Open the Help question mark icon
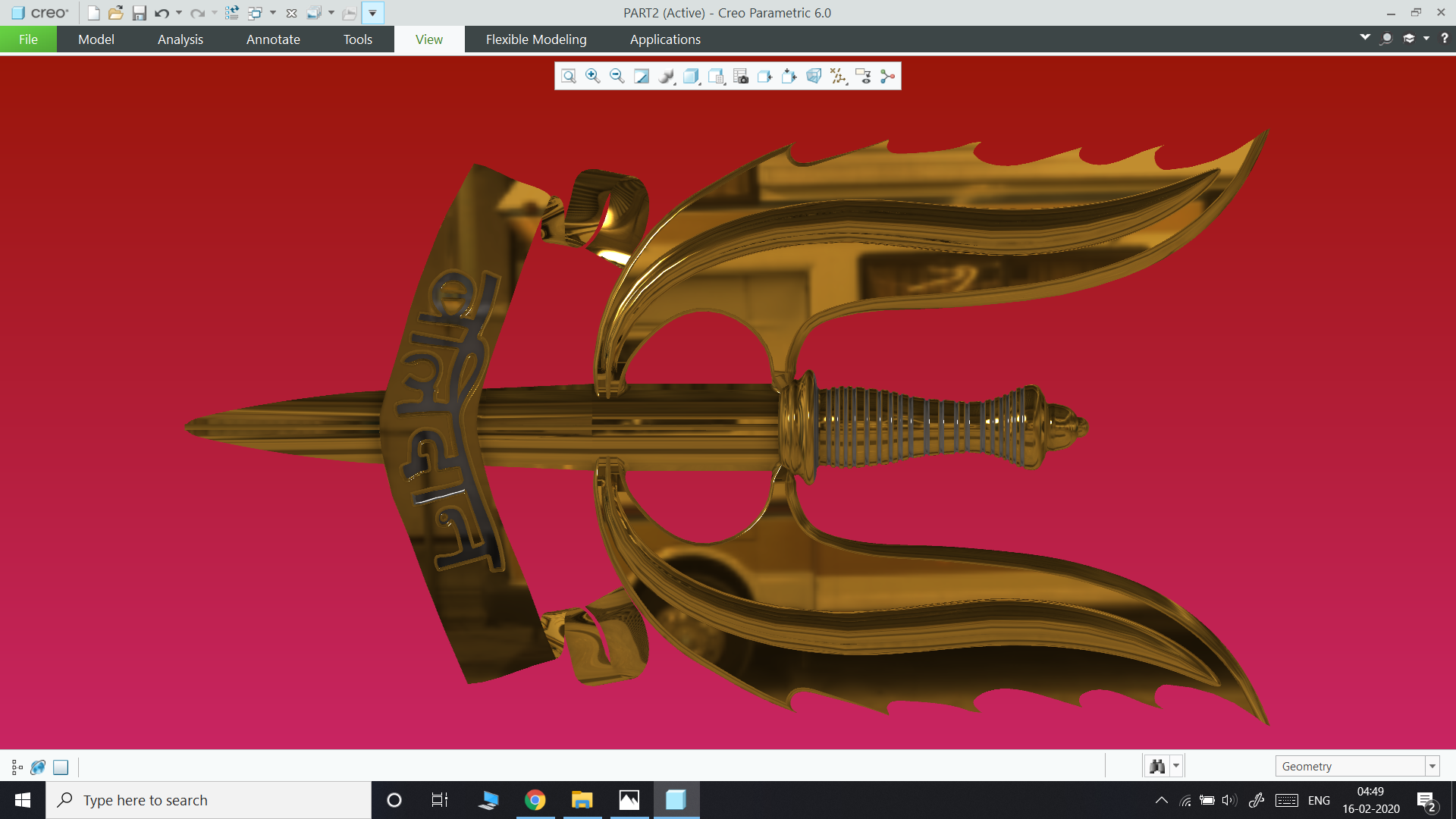The width and height of the screenshot is (1456, 819). click(1445, 38)
